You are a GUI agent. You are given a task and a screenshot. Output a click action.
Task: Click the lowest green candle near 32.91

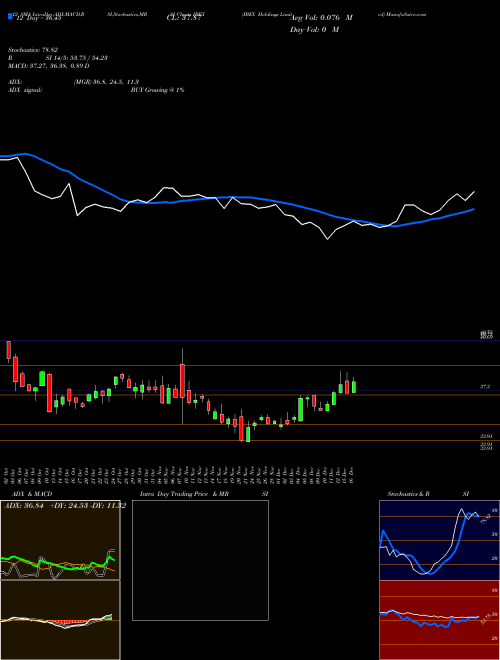pyautogui.click(x=248, y=434)
